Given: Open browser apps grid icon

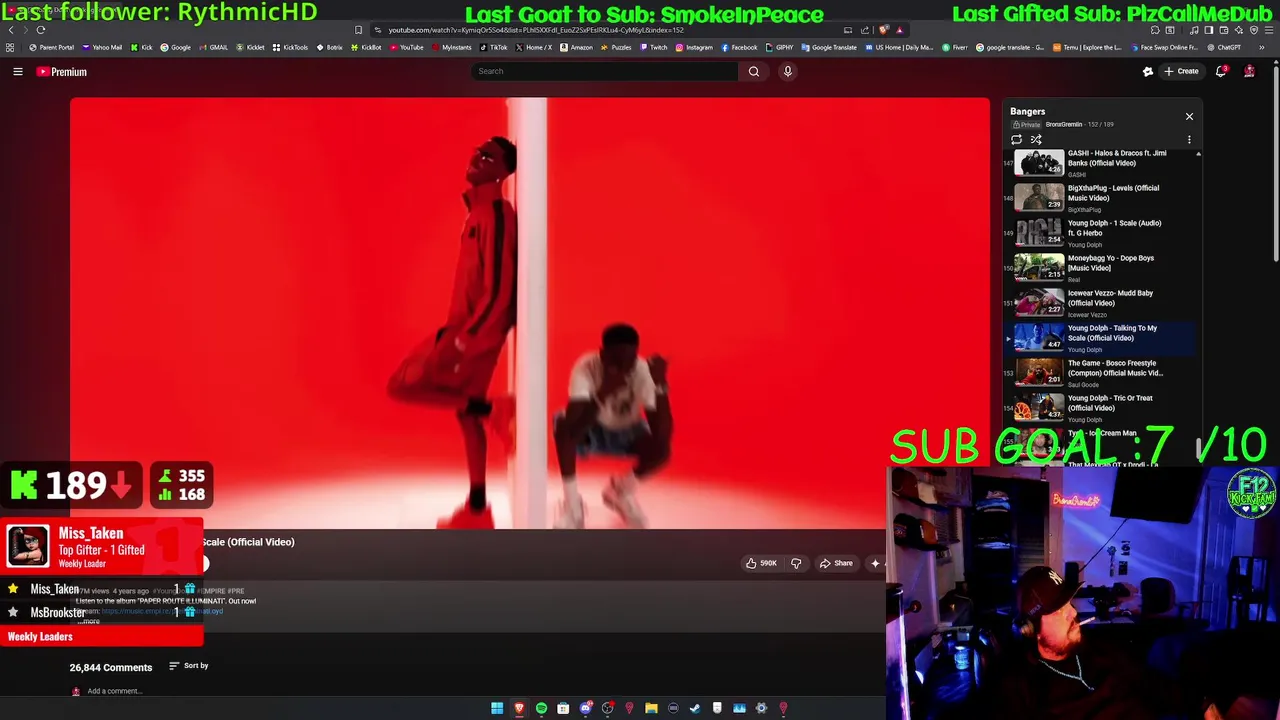Looking at the screenshot, I should click(10, 47).
